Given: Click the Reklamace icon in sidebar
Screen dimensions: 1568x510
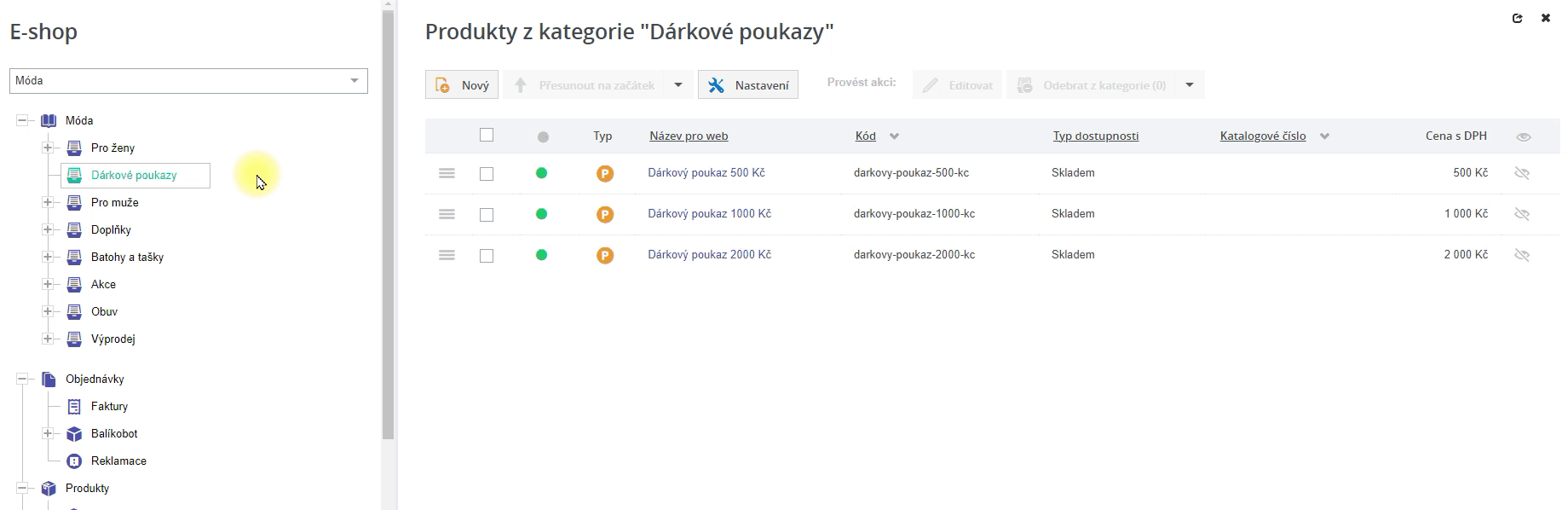Looking at the screenshot, I should (74, 461).
